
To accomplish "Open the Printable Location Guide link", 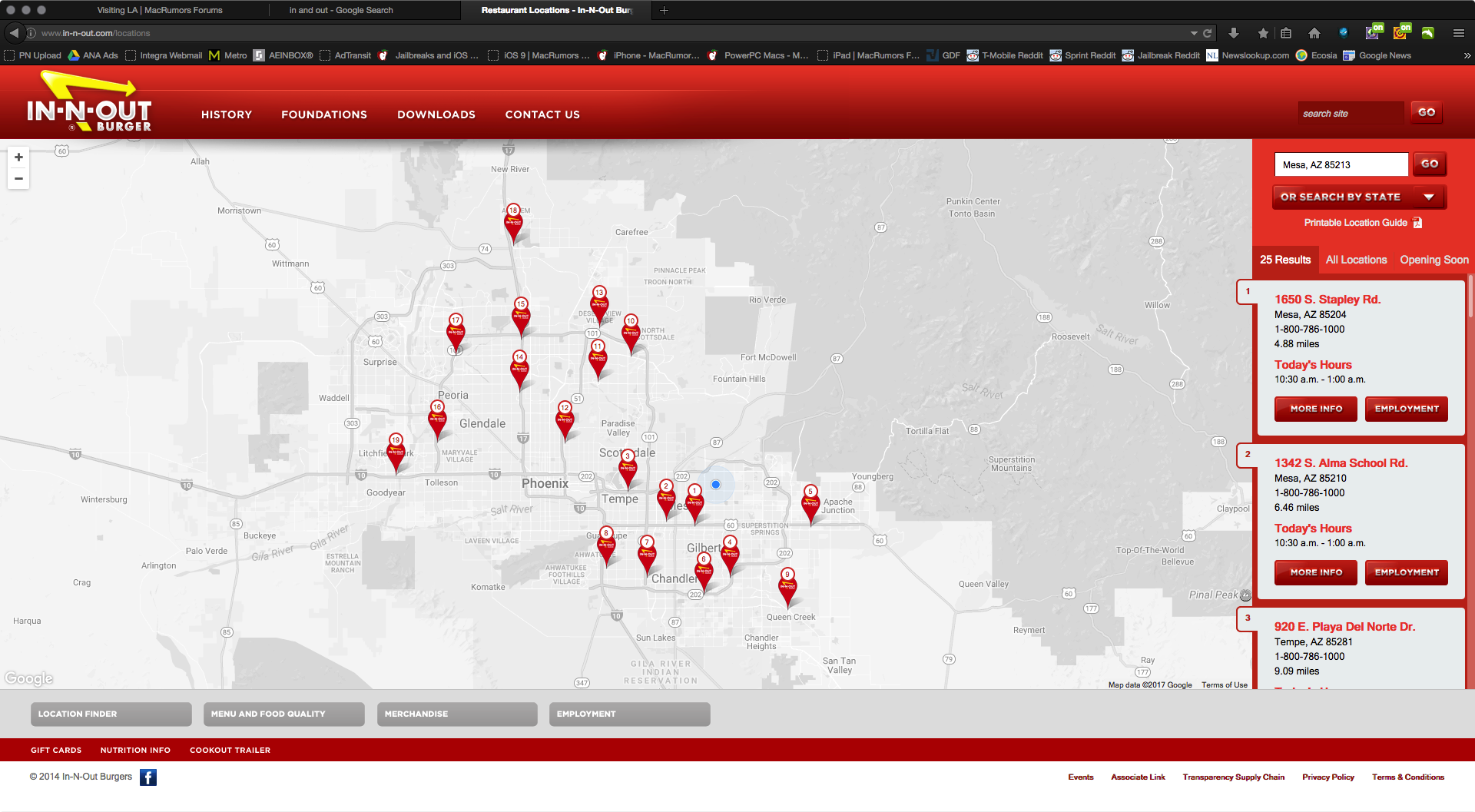I will point(1363,223).
